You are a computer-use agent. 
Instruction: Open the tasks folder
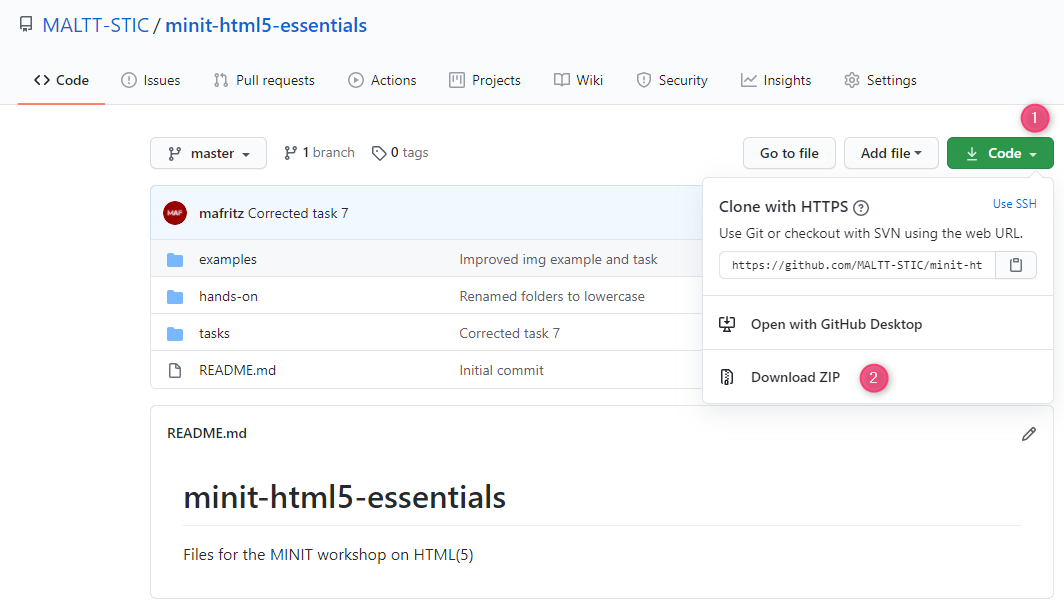(214, 333)
